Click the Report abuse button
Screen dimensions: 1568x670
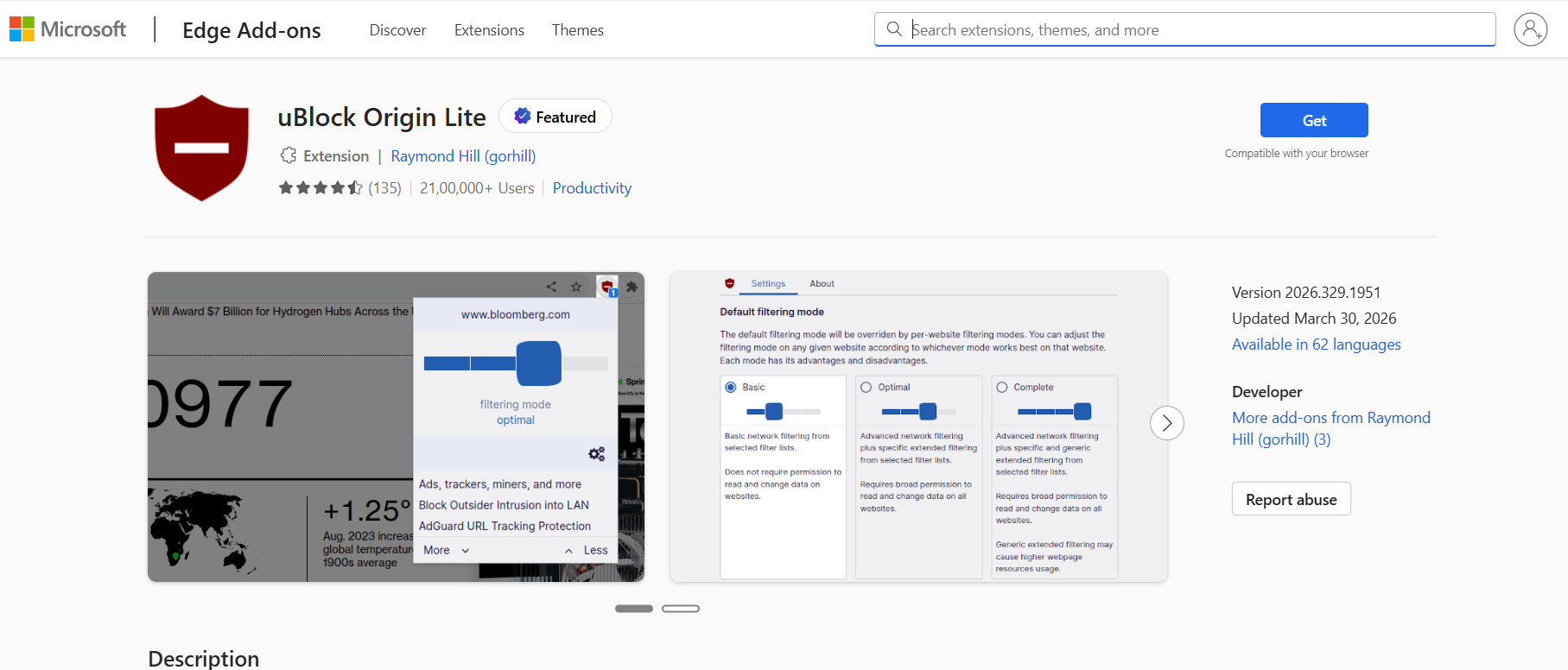1291,499
